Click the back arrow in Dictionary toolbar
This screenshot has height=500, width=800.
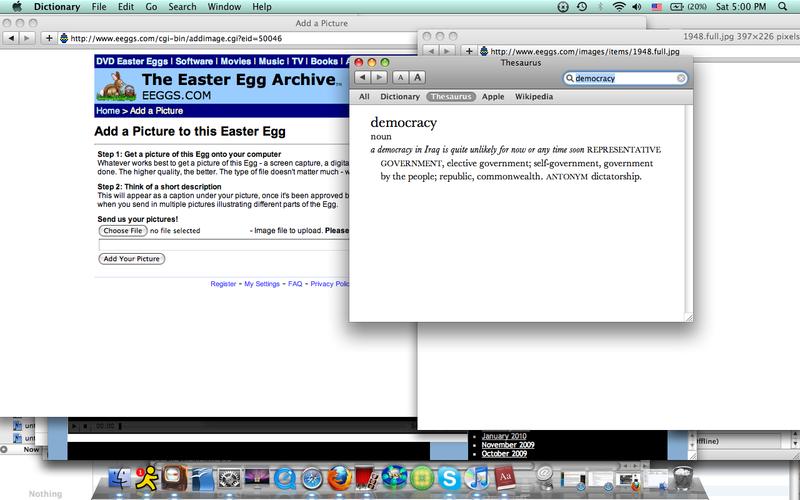tap(364, 77)
